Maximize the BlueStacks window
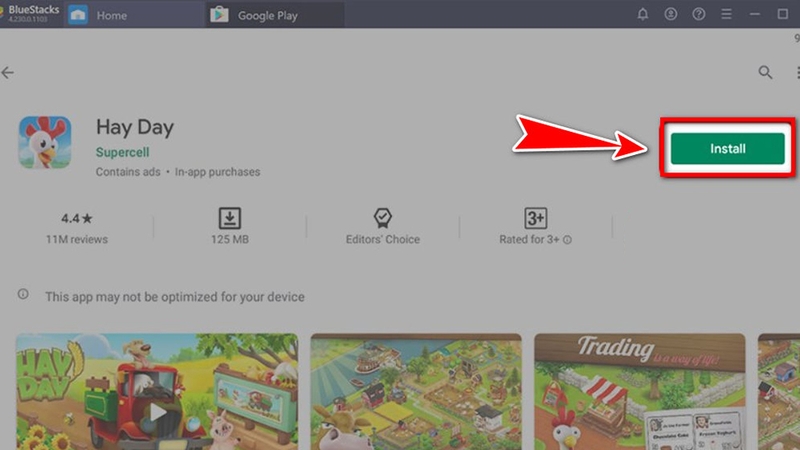 click(783, 14)
